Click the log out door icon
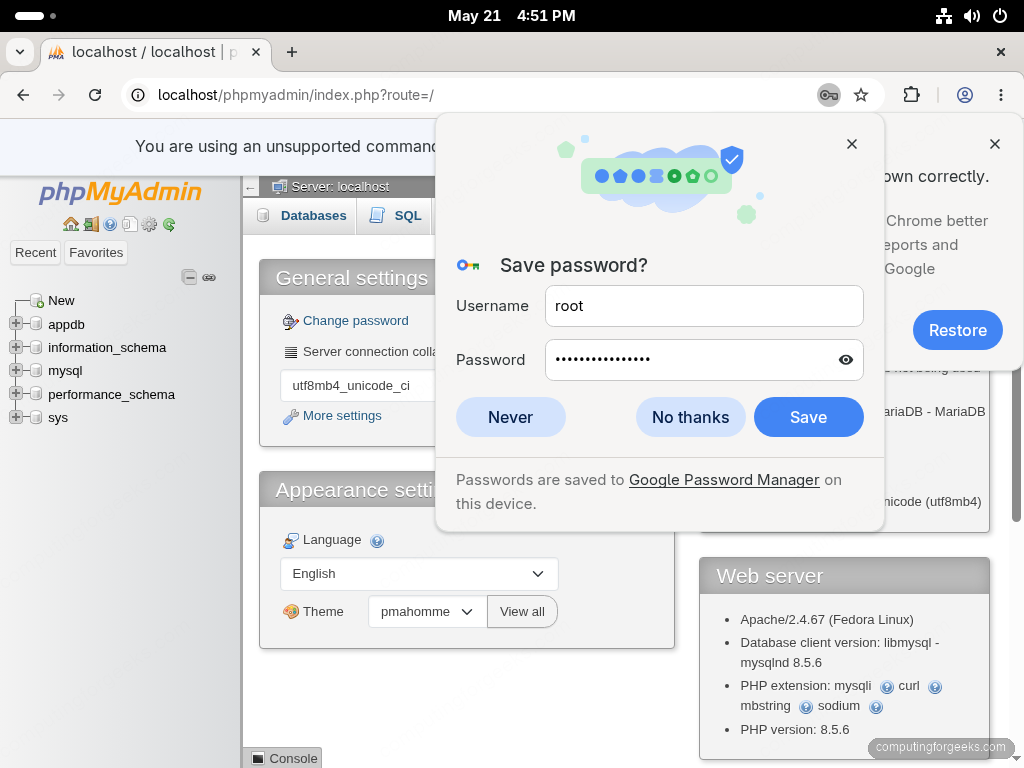 click(x=91, y=225)
